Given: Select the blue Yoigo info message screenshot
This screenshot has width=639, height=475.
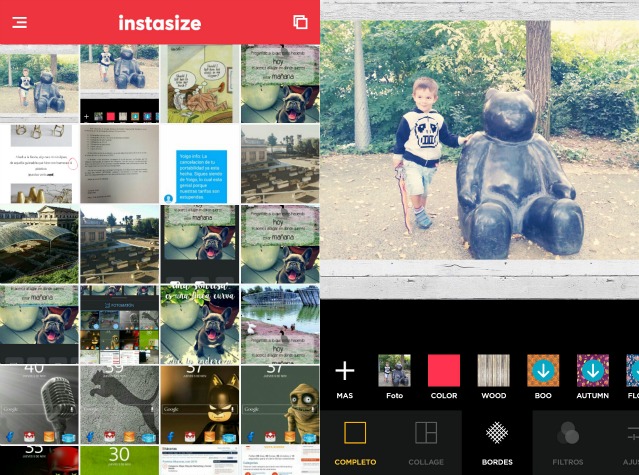Looking at the screenshot, I should point(200,164).
